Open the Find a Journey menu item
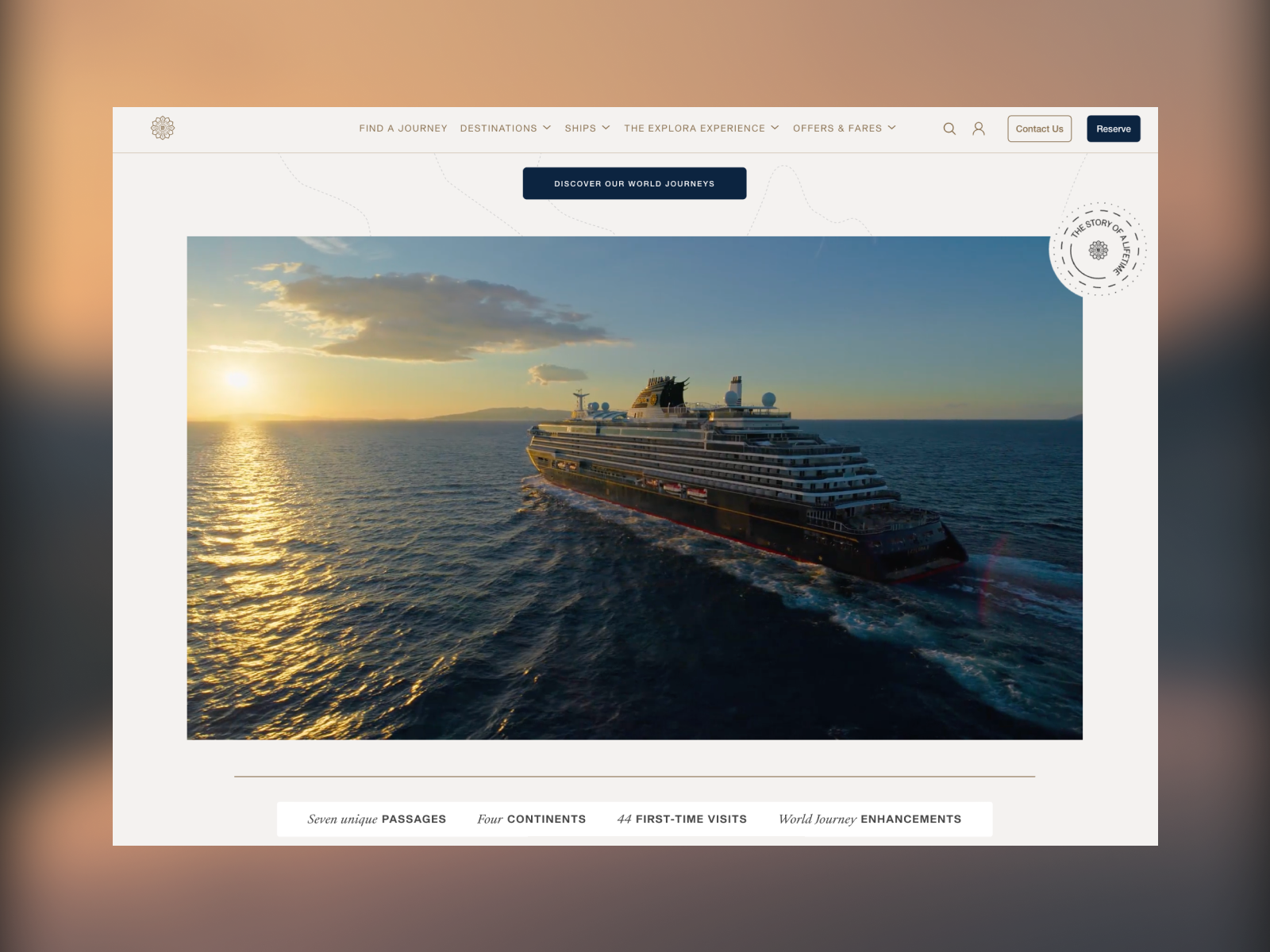 tap(402, 128)
